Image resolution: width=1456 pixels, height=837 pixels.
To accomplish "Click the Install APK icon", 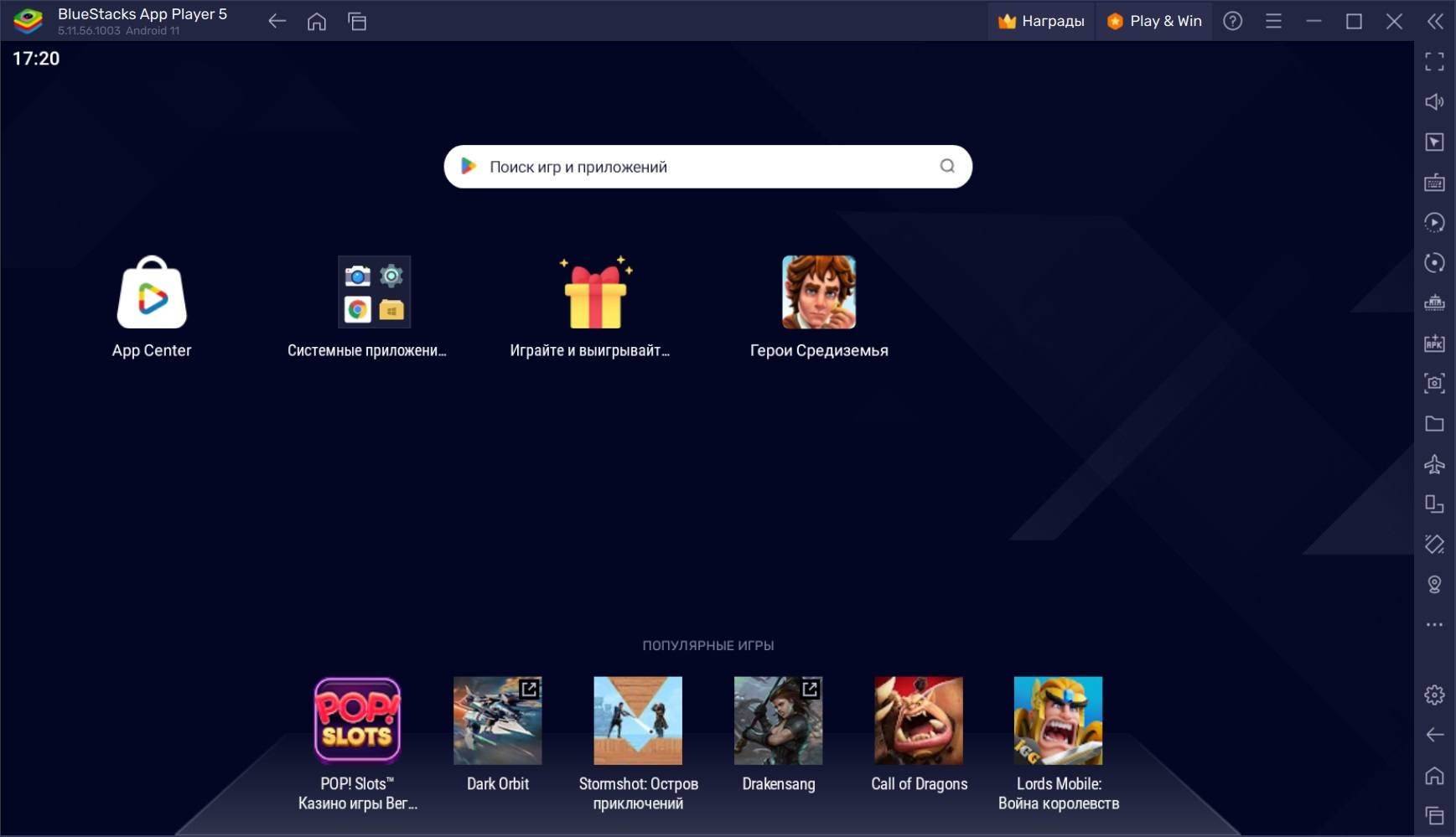I will (x=1434, y=343).
